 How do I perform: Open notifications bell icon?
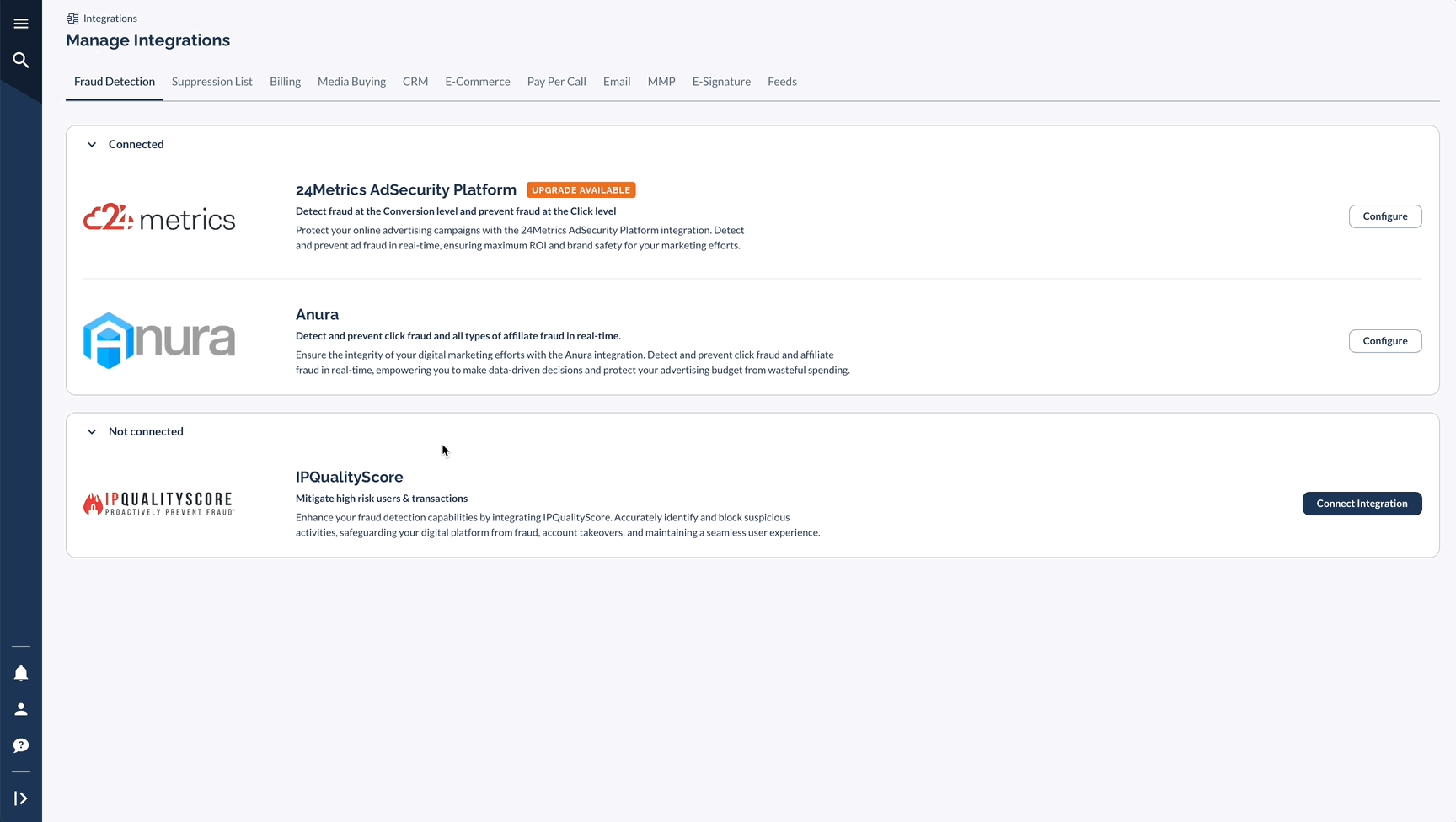21,673
